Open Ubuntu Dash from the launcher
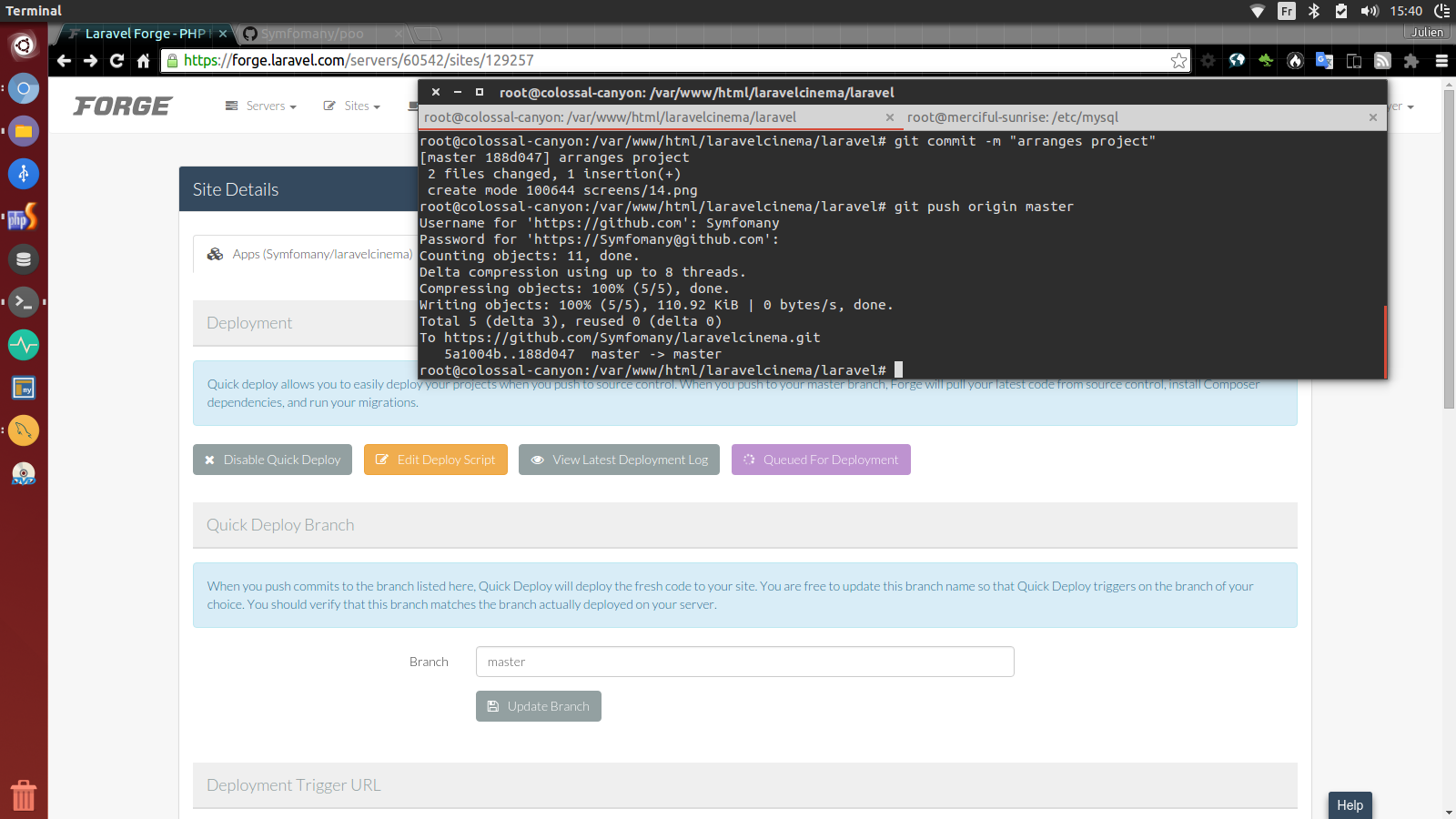Screen dimensions: 1456x819 (x=24, y=45)
